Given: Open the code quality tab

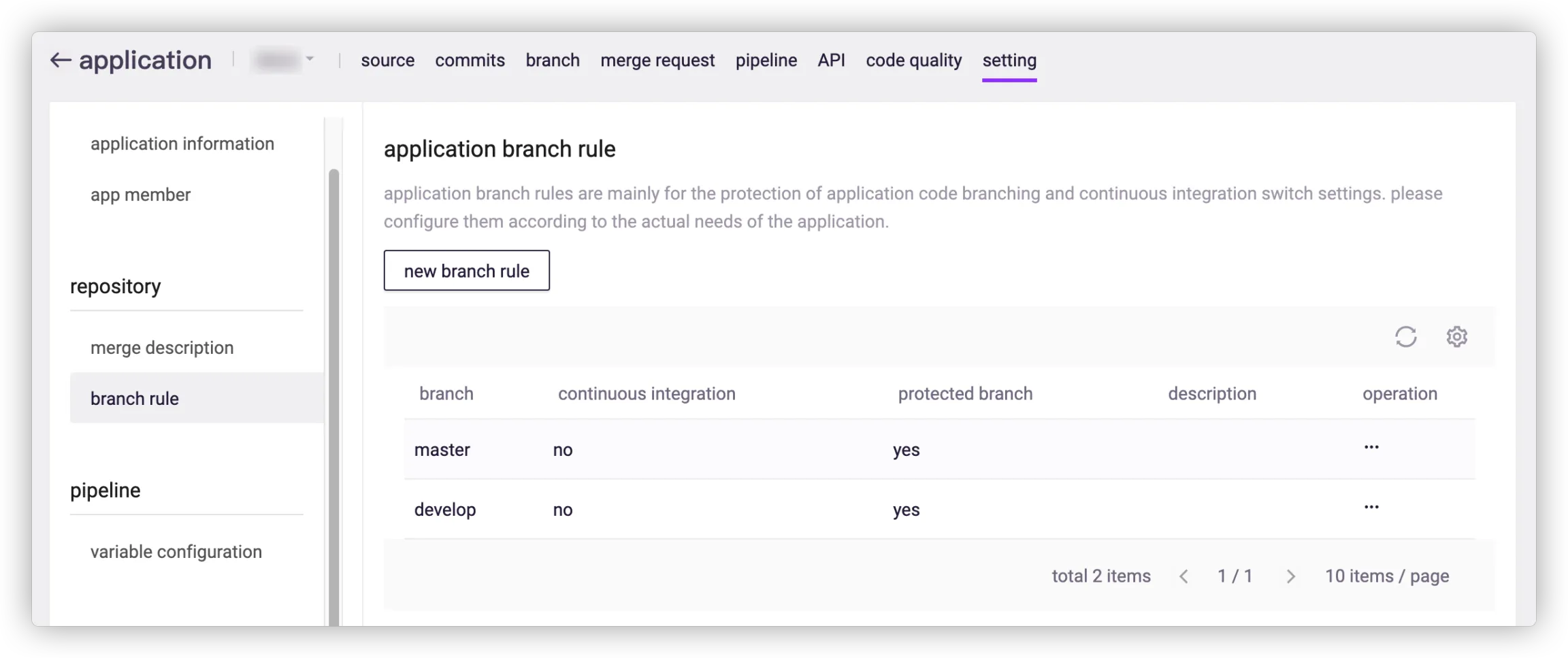Looking at the screenshot, I should [913, 61].
